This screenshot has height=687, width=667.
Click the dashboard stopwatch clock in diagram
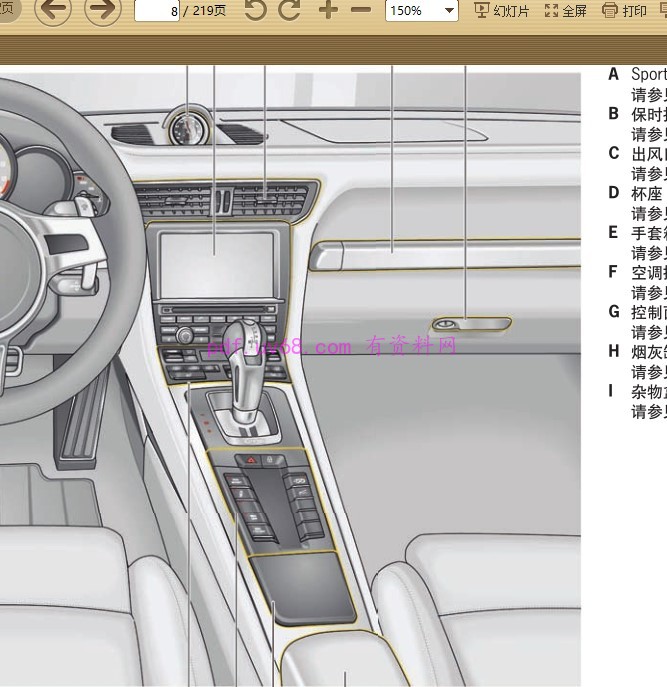point(187,127)
